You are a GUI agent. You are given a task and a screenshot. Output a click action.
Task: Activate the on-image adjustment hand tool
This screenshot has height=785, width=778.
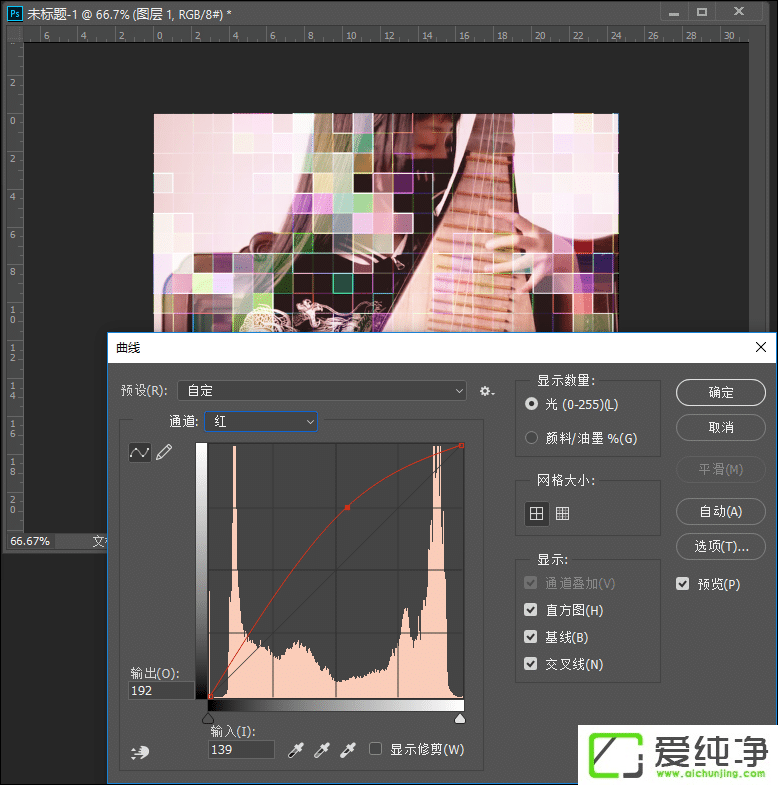point(139,752)
